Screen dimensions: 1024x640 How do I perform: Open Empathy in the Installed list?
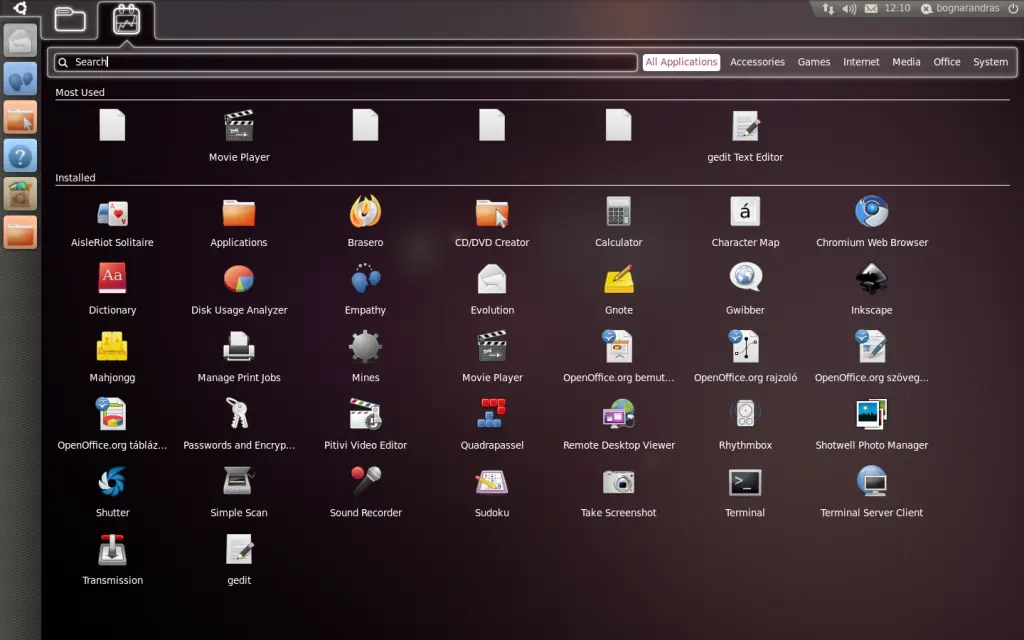(365, 290)
